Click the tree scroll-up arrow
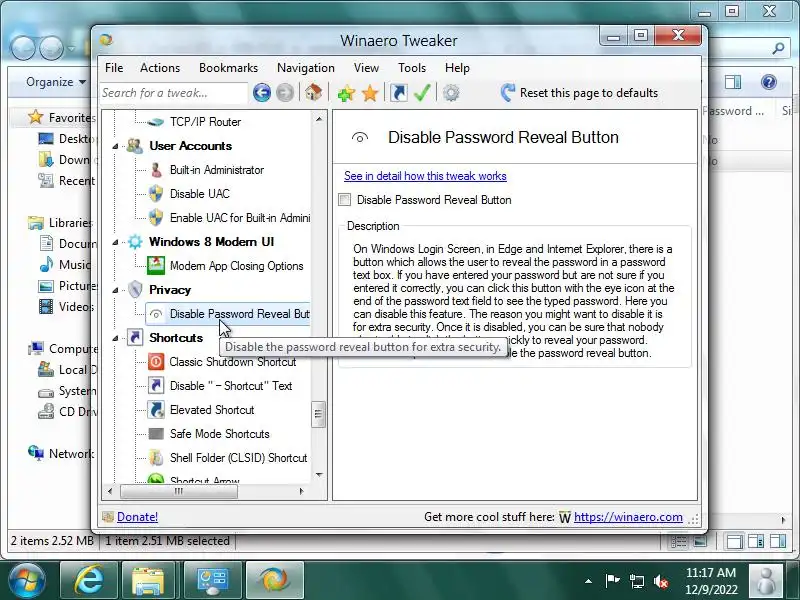This screenshot has height=600, width=800. (x=319, y=119)
